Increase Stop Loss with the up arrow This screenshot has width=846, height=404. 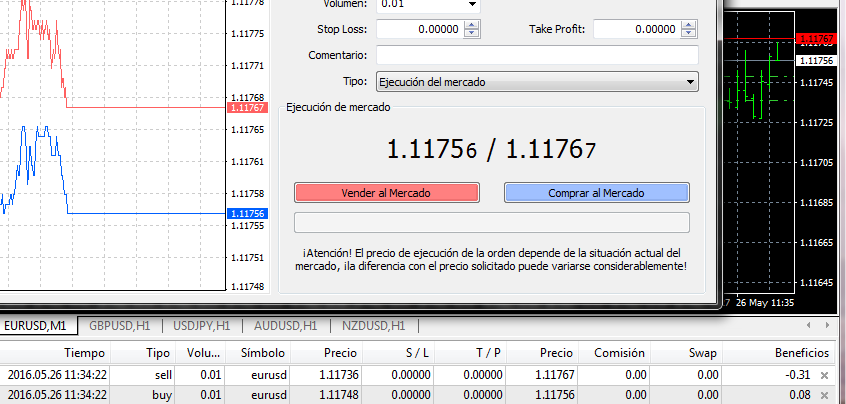click(472, 25)
